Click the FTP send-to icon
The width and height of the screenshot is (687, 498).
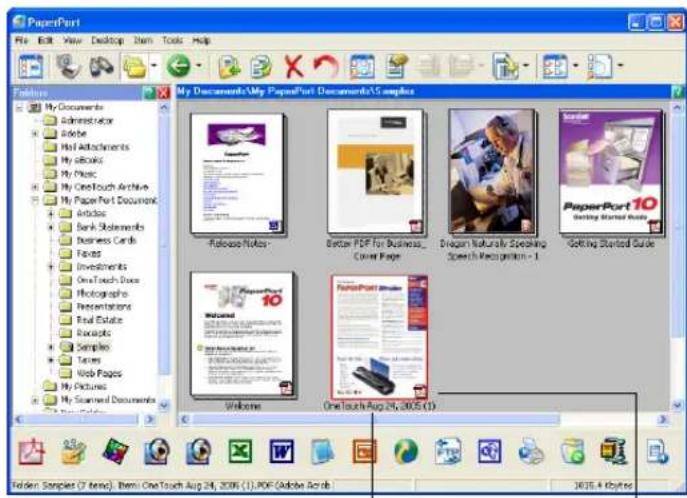pyautogui.click(x=448, y=452)
